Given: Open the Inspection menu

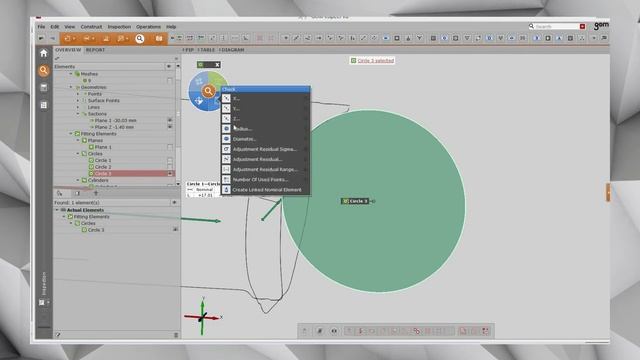Looking at the screenshot, I should (119, 27).
